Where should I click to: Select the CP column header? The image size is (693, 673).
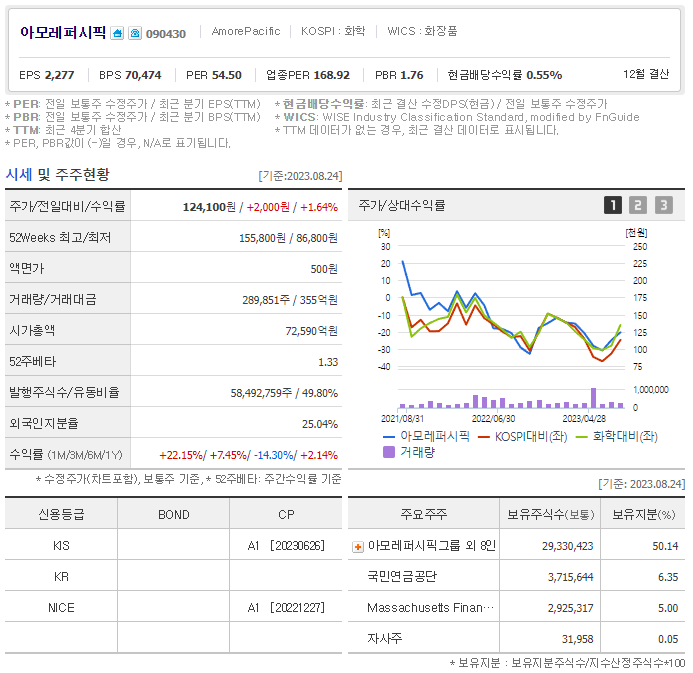click(x=286, y=515)
